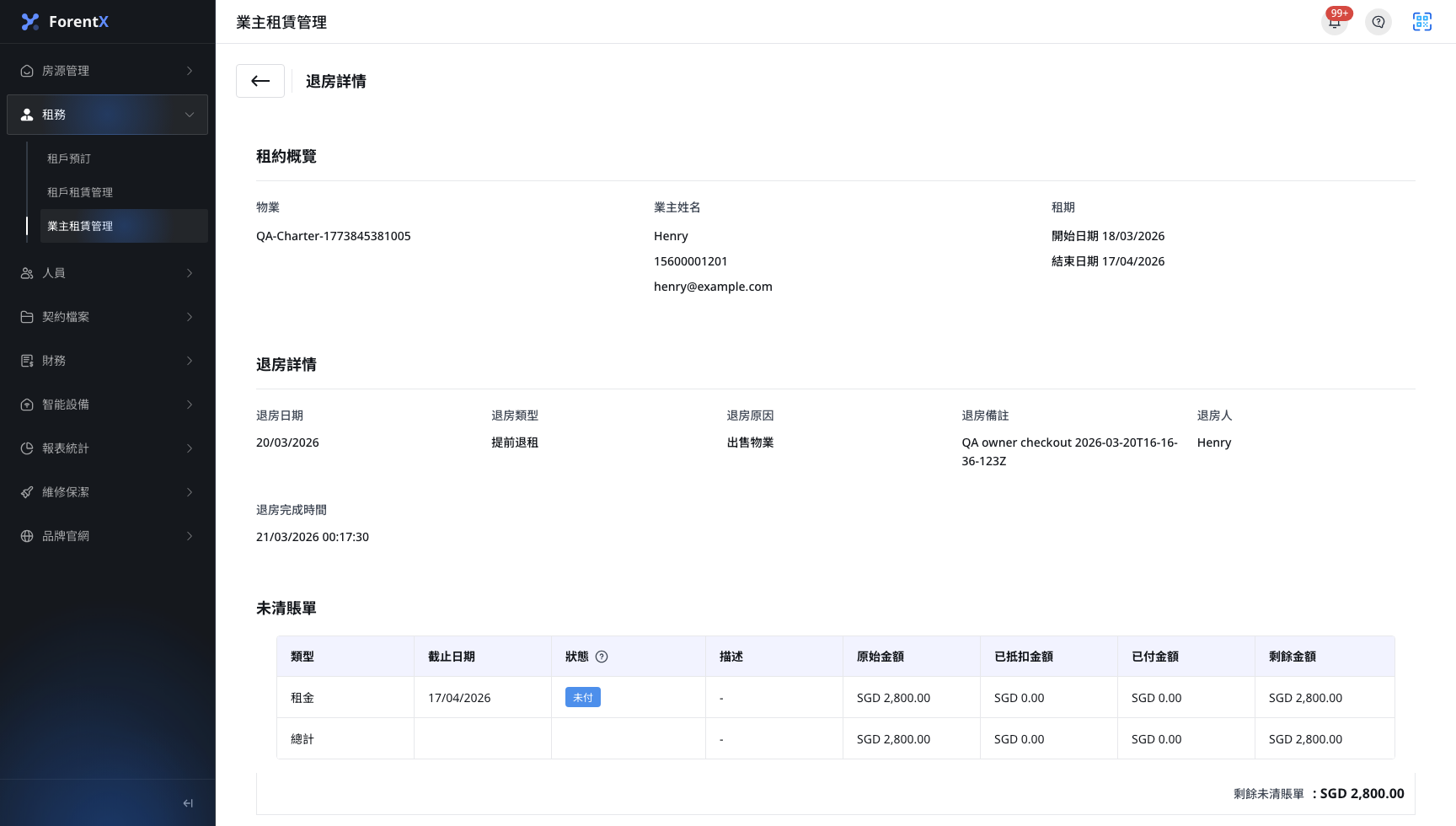The image size is (1456, 826).
Task: Collapse the 租務 menu chevron
Action: coord(190,115)
